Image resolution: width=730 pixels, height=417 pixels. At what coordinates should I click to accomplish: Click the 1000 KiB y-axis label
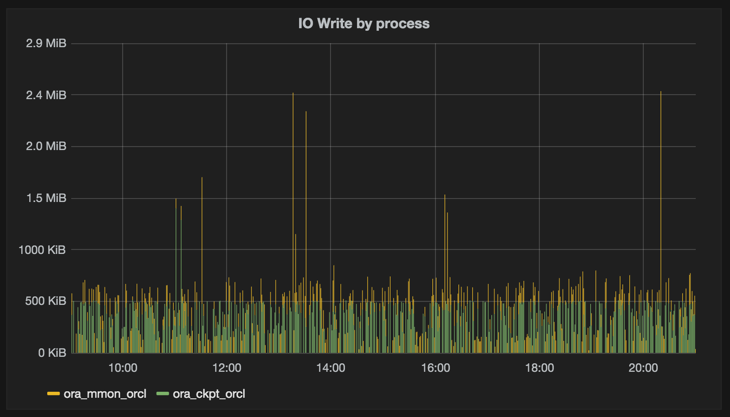tap(43, 250)
